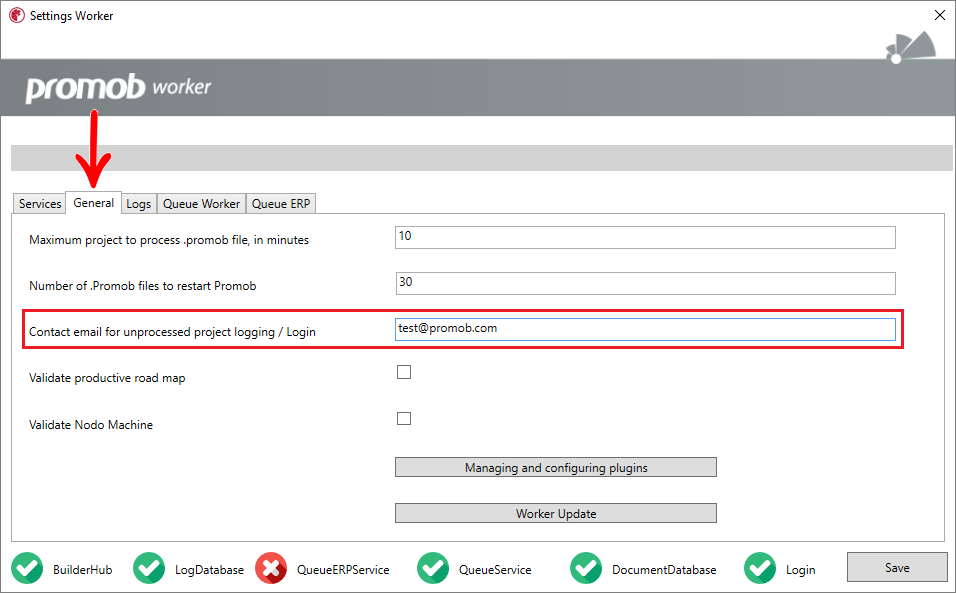The height and width of the screenshot is (593, 956).
Task: Click the QueueService green check icon
Action: pyautogui.click(x=433, y=568)
